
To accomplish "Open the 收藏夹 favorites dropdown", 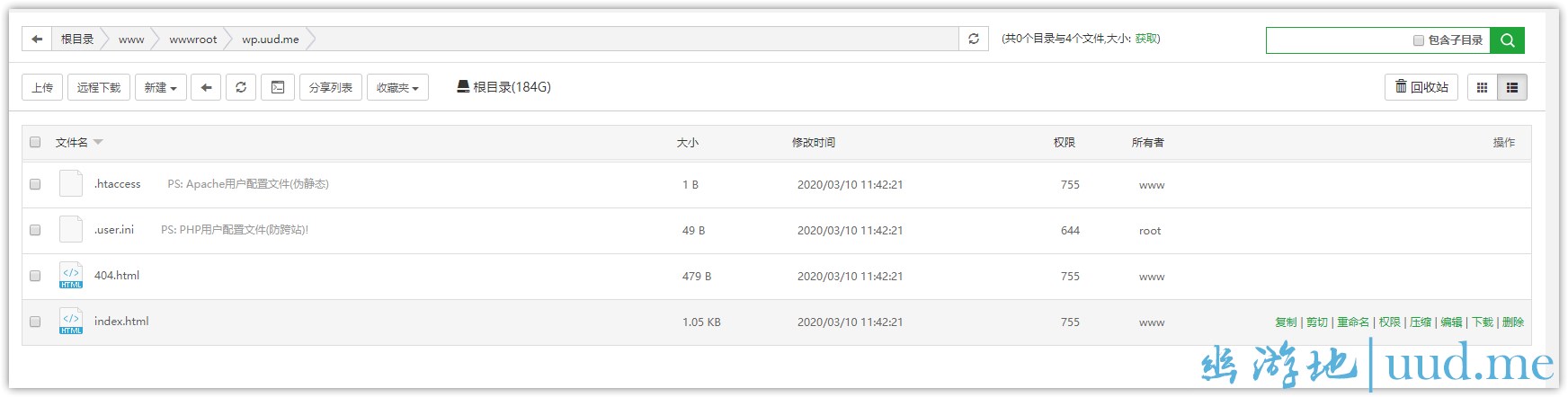I will click(397, 88).
